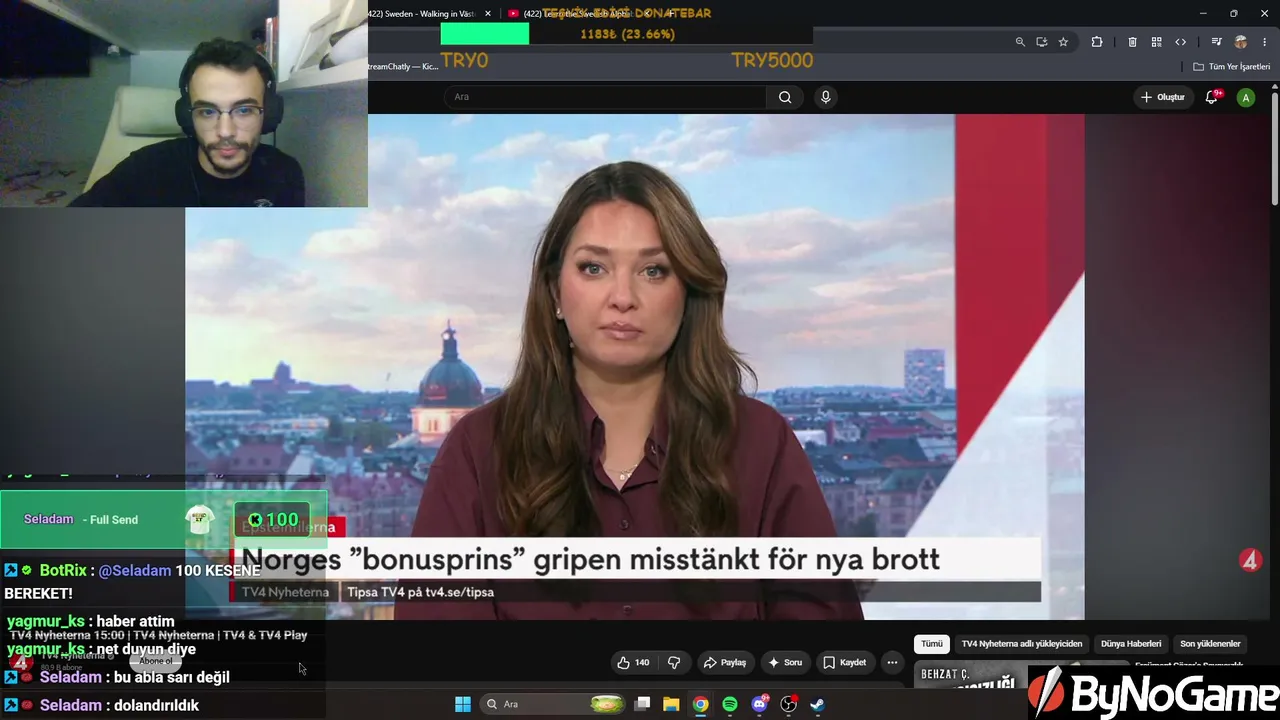The width and height of the screenshot is (1280, 720).
Task: Open the Chrome three-dot menu
Action: [1265, 42]
